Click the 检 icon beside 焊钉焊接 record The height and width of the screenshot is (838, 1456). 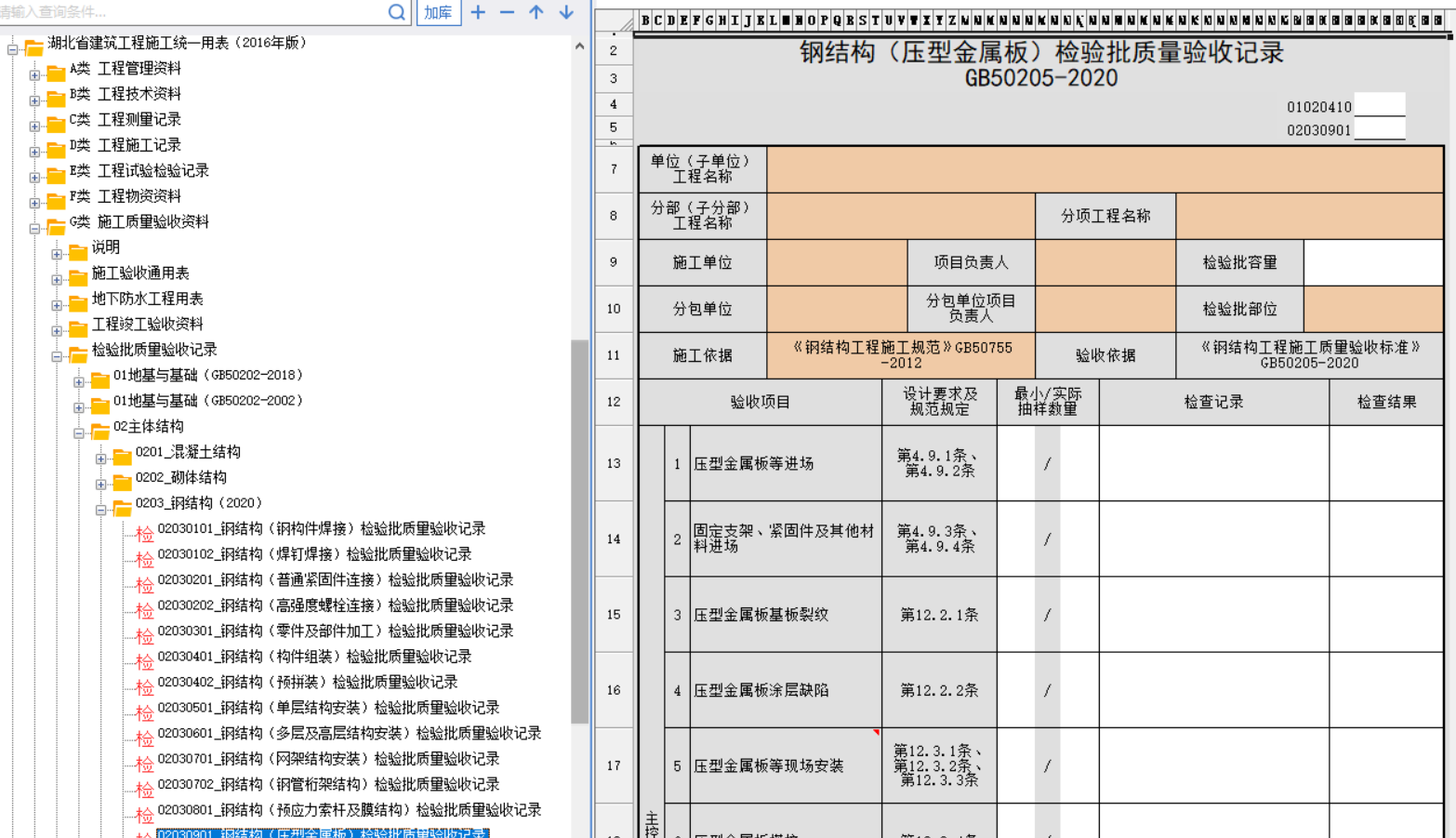coord(144,559)
